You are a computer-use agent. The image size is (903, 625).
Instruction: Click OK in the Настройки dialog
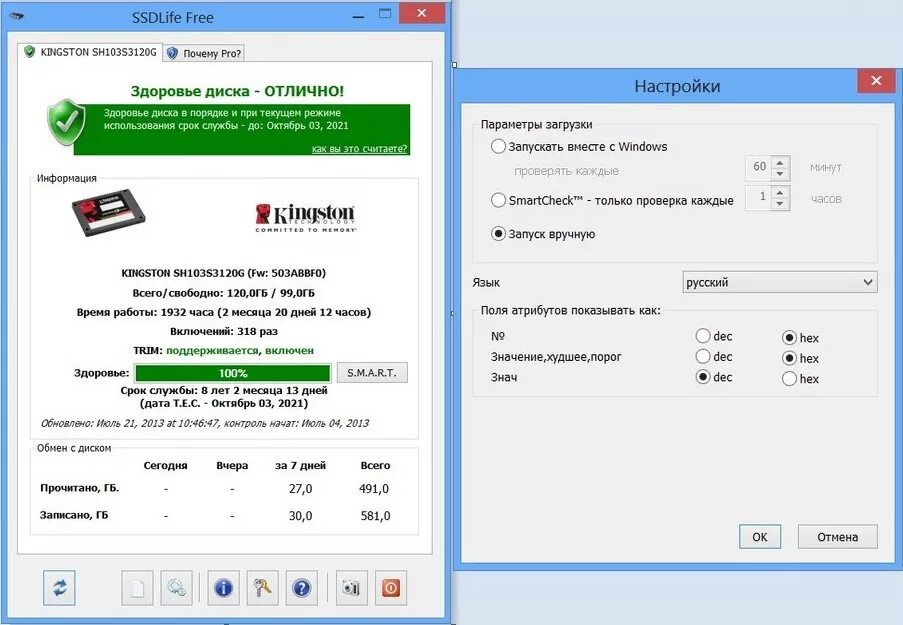coord(760,537)
